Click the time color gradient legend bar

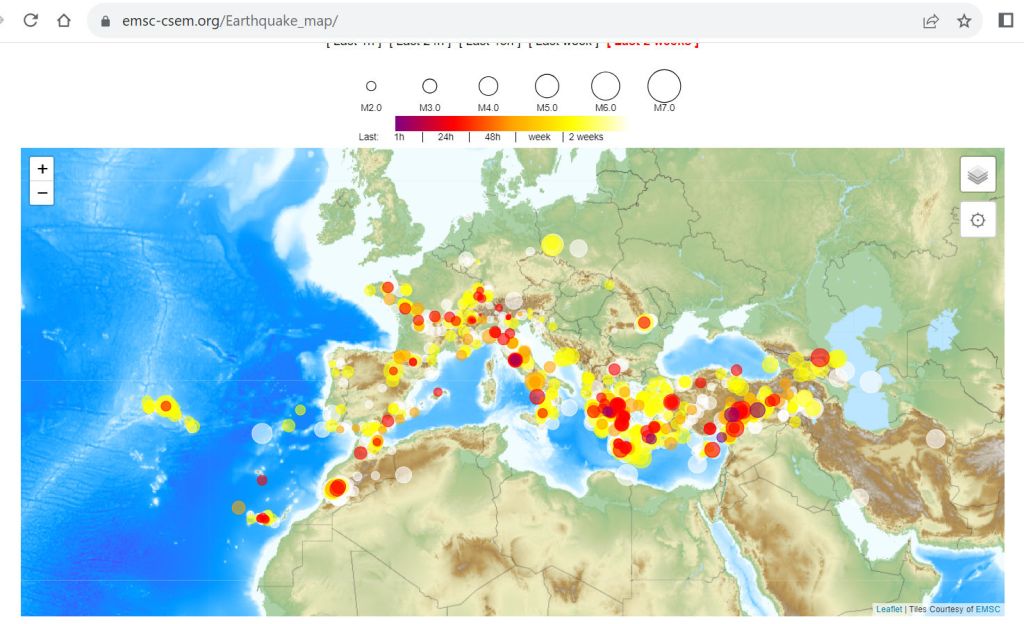pos(510,123)
